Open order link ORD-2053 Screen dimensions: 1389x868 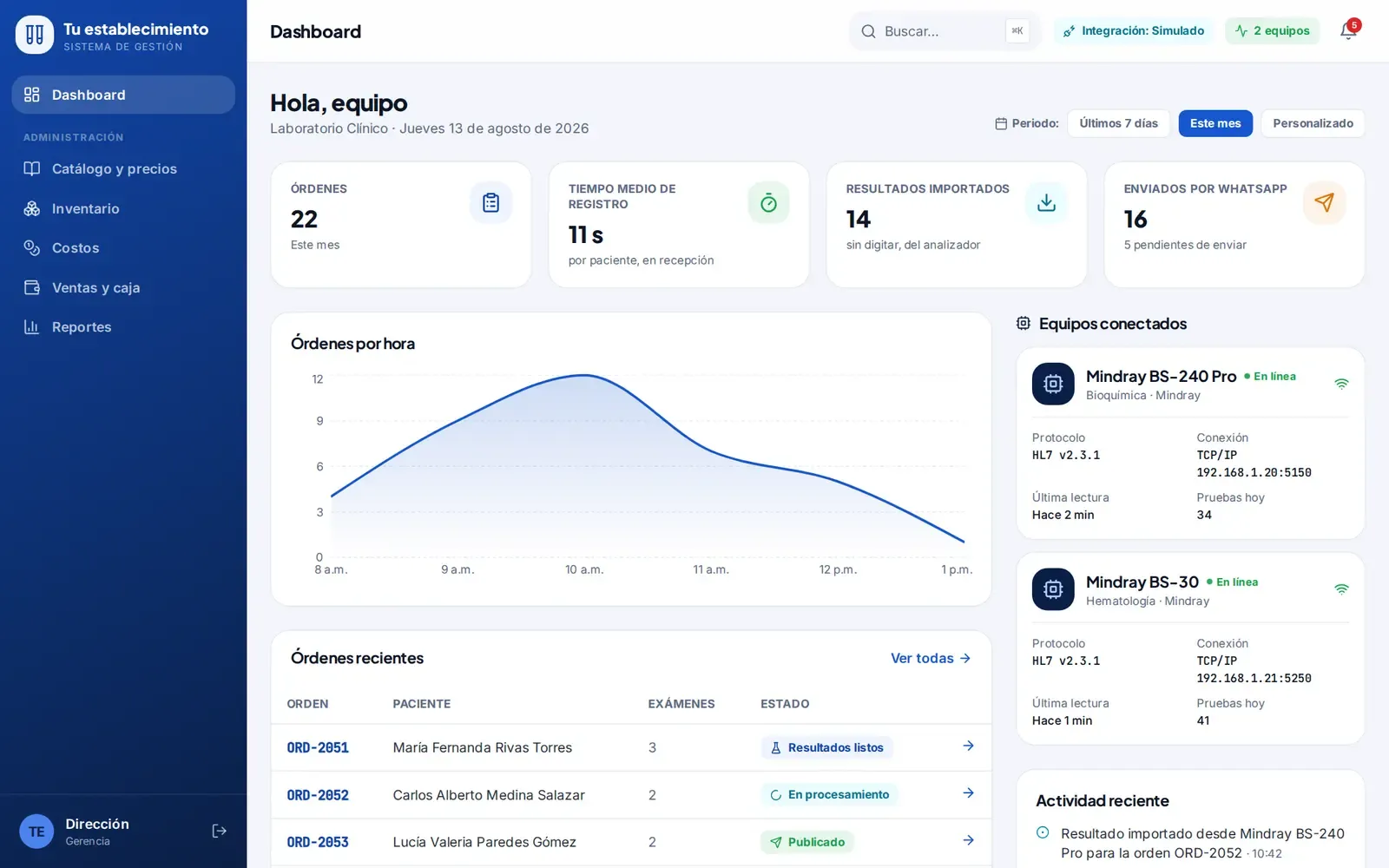(318, 842)
